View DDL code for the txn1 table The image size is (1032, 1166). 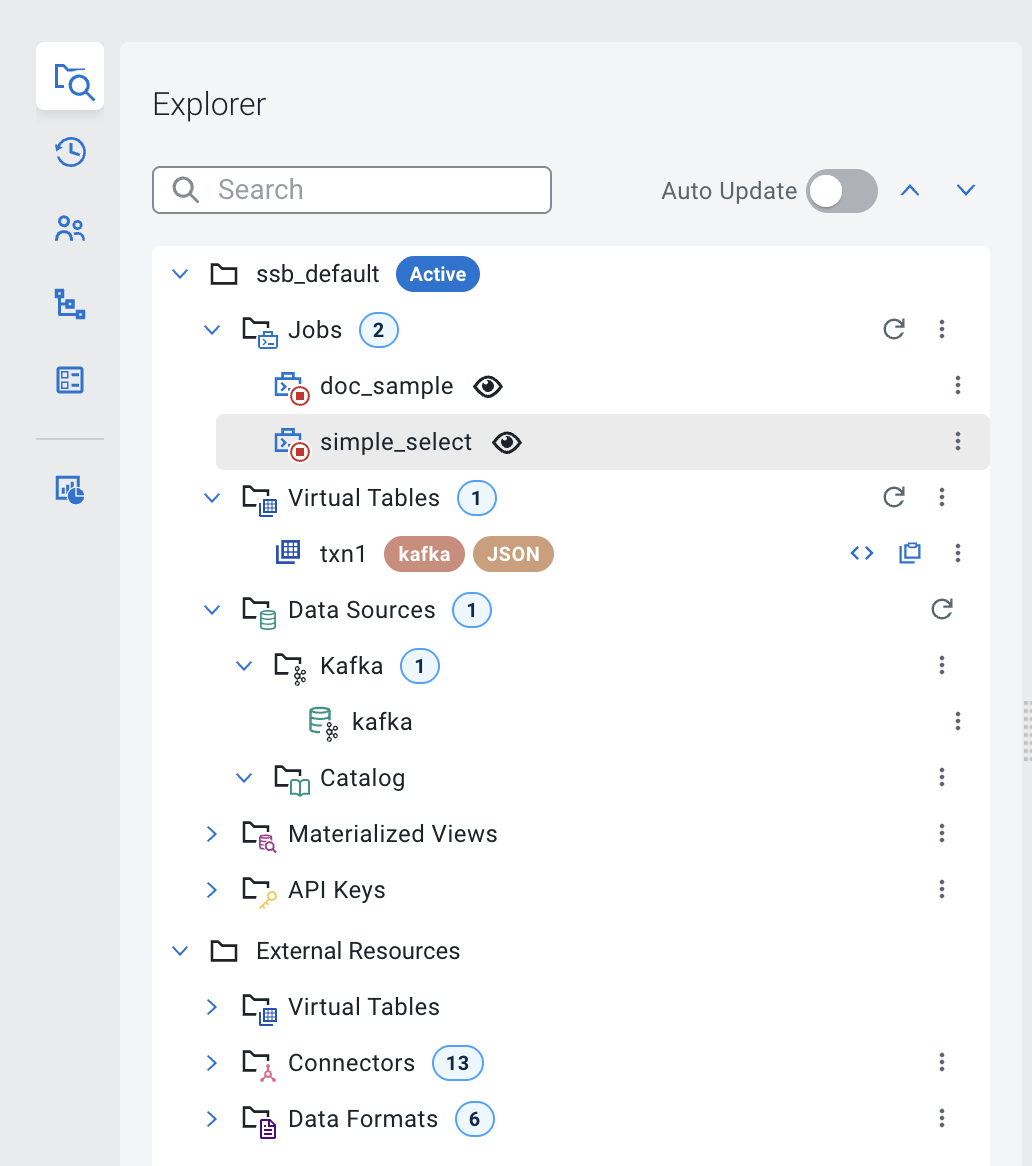861,552
